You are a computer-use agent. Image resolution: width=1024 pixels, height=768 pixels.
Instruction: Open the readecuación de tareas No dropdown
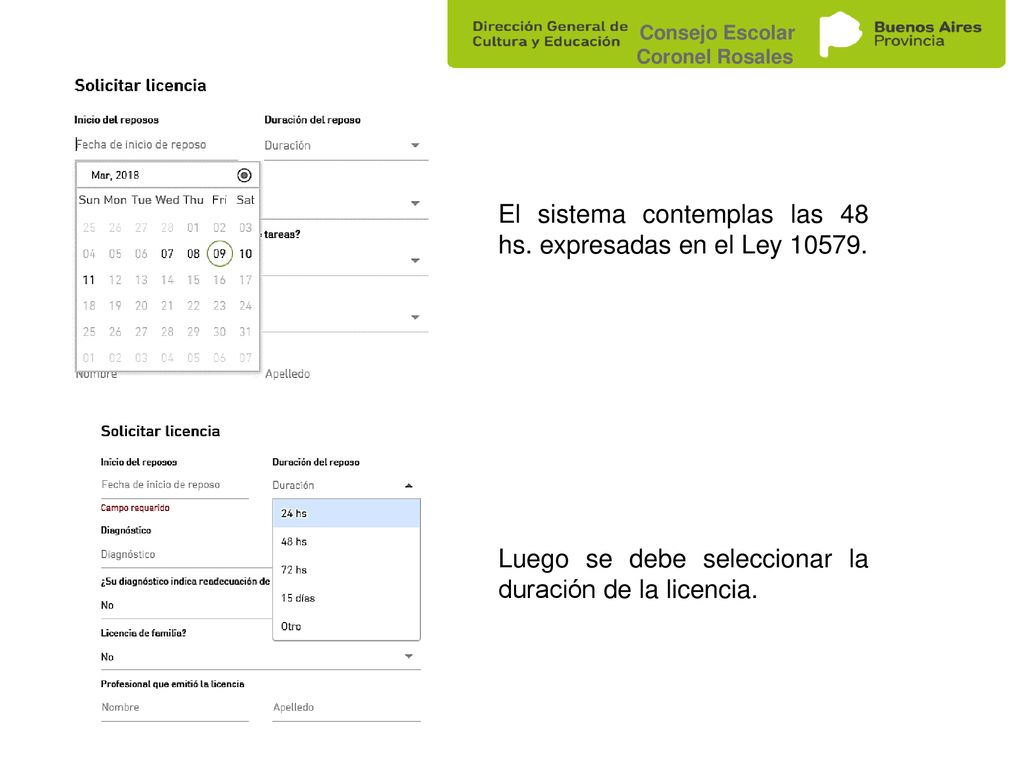tap(185, 605)
